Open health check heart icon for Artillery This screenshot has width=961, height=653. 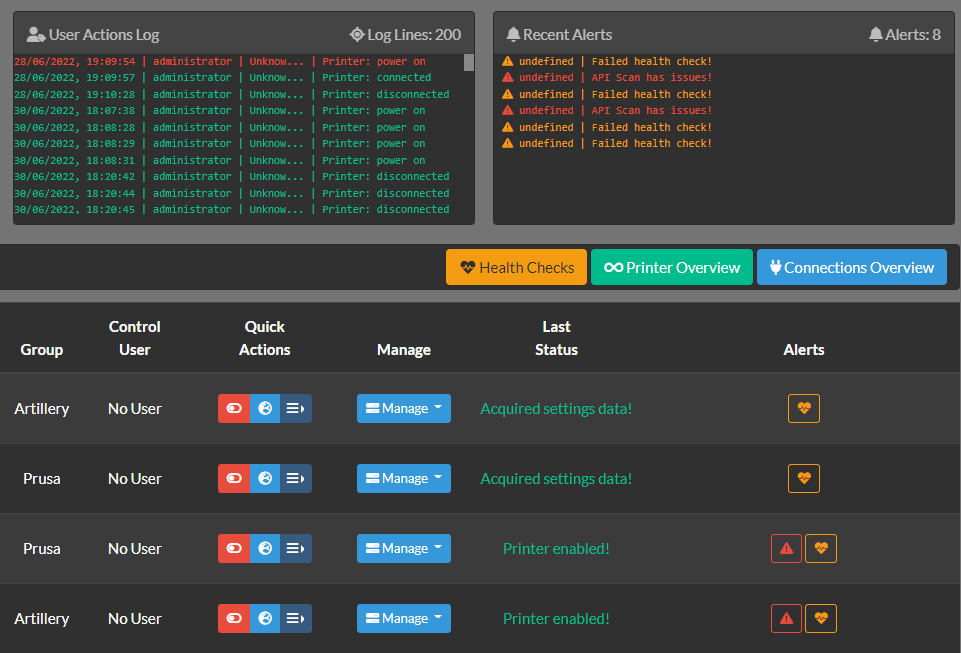pyautogui.click(x=804, y=408)
